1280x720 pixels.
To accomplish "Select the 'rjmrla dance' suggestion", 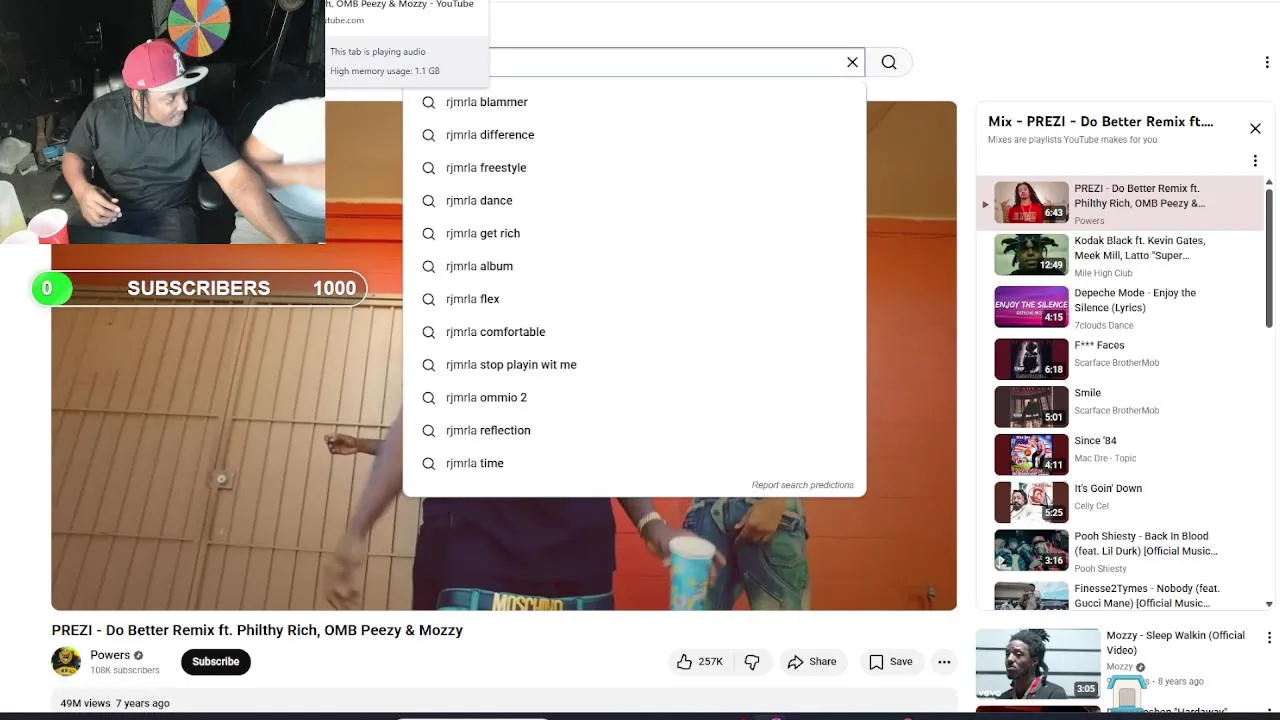I will (x=634, y=201).
